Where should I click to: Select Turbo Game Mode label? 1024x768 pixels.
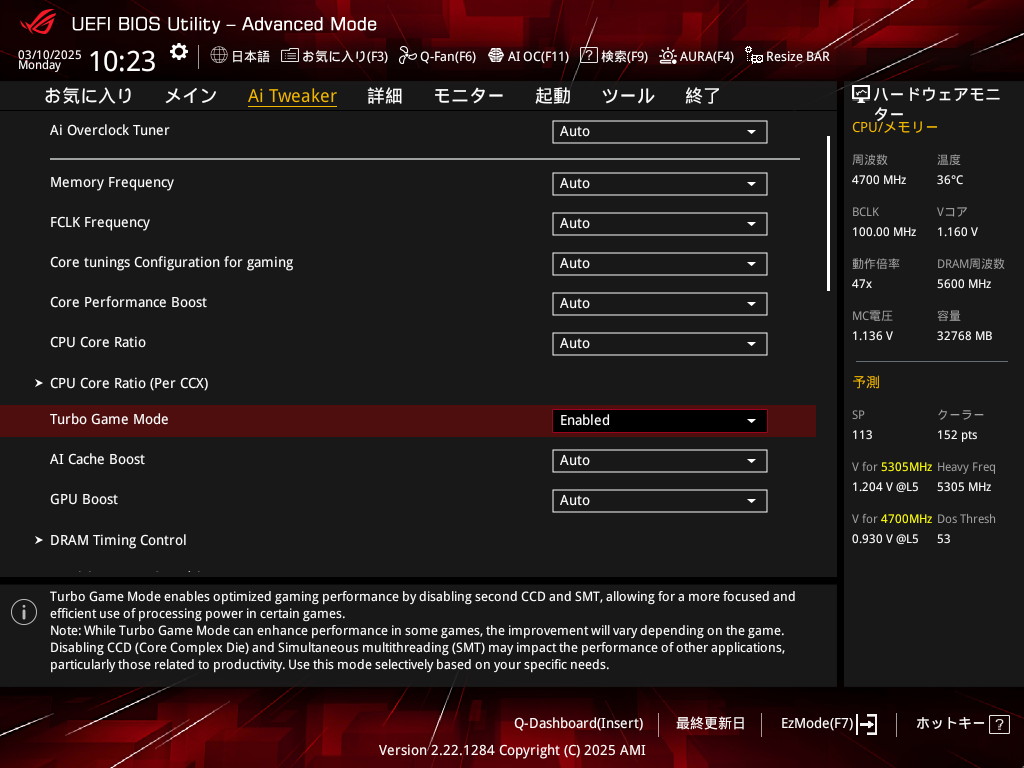coord(109,419)
